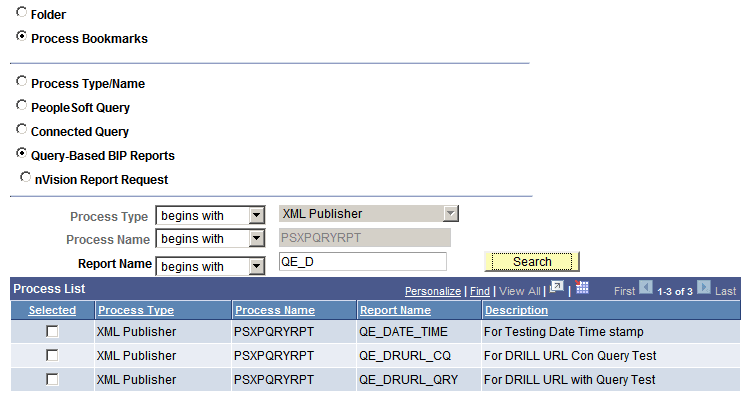This screenshot has width=748, height=399.
Task: Check the box for the QE_DRURL_QRY row
Action: (x=52, y=379)
